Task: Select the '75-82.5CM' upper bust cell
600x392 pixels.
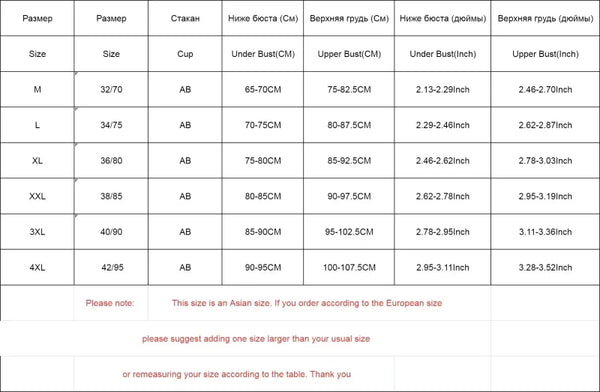Action: click(x=349, y=89)
